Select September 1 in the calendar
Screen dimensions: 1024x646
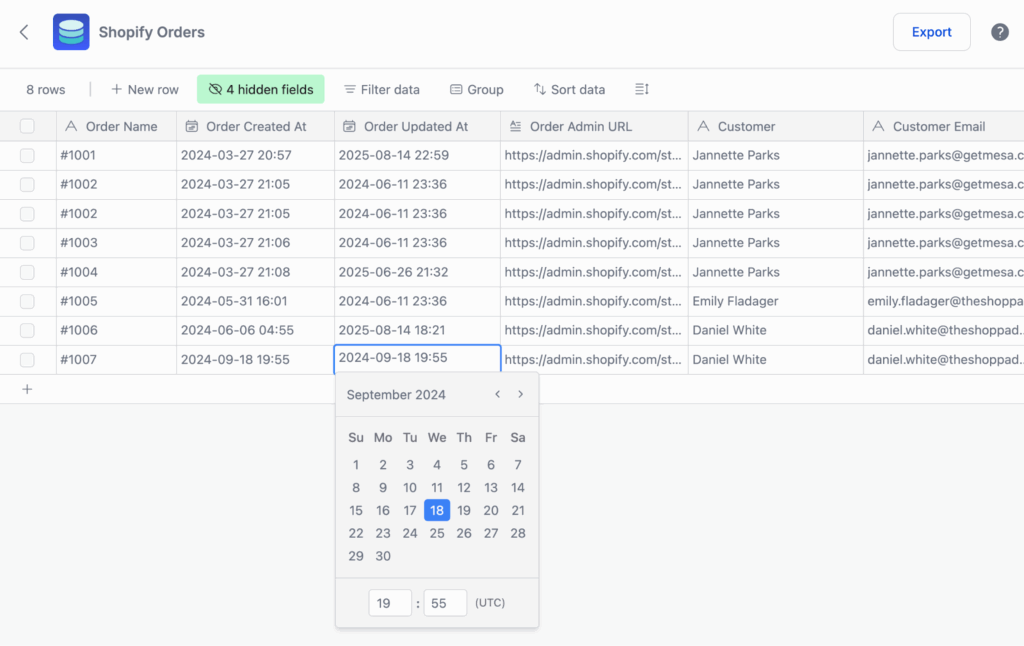(x=356, y=465)
